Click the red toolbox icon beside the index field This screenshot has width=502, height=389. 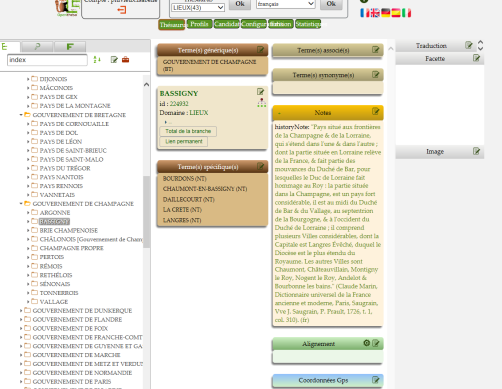[125, 60]
